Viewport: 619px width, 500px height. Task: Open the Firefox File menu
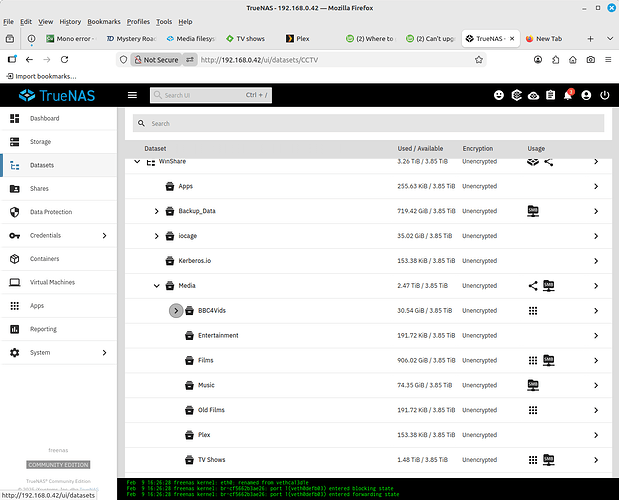(x=8, y=22)
